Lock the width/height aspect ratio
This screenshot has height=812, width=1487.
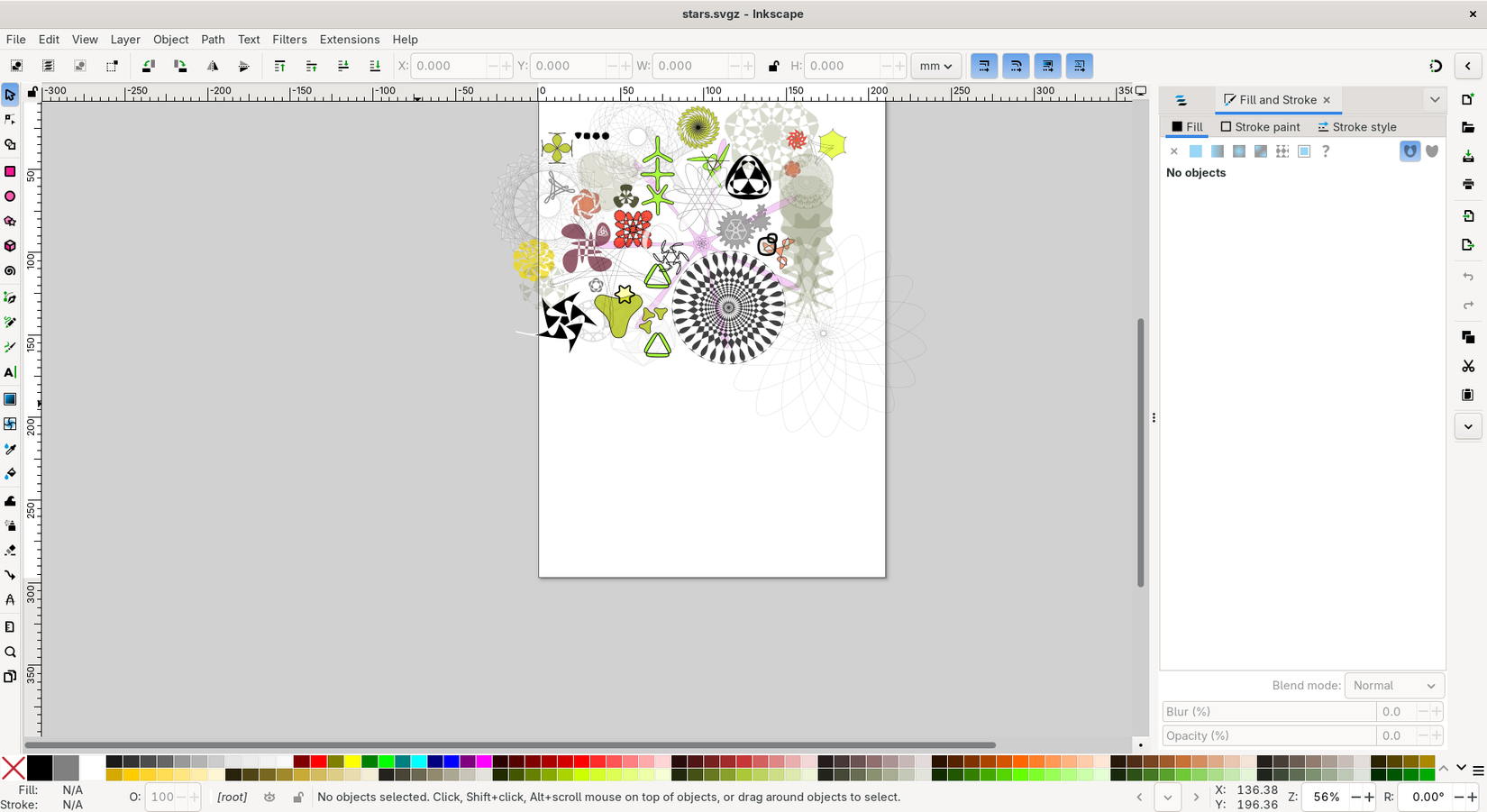(773, 65)
